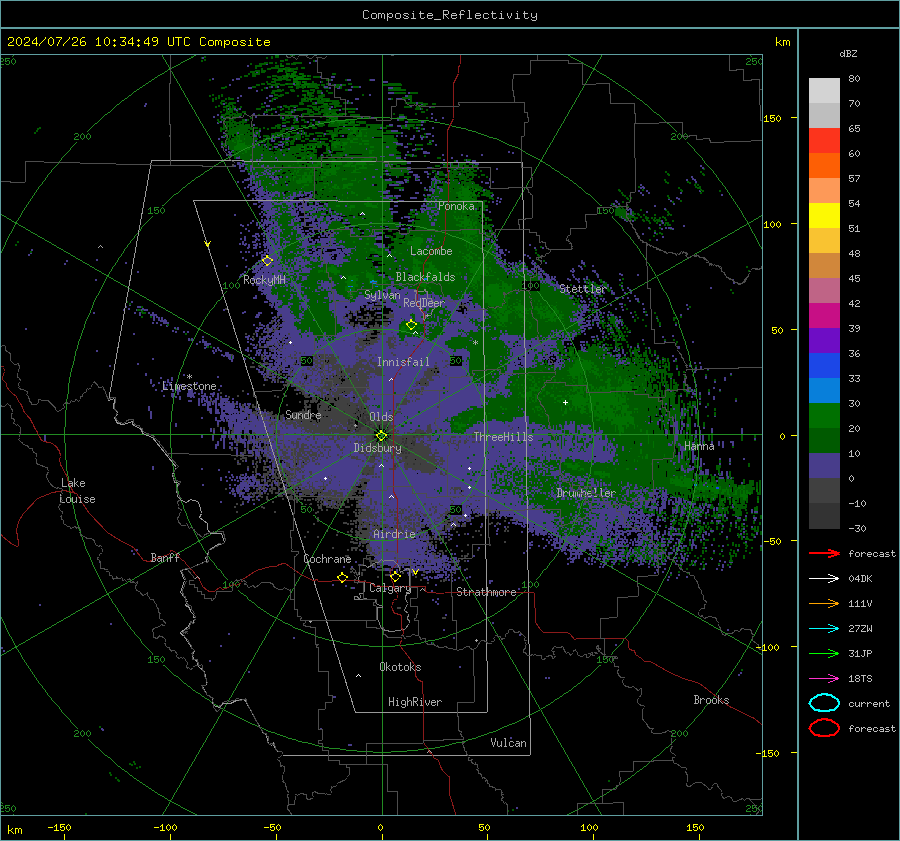Click the radar site diamond above Didsbury
Viewport: 900px width, 841px height.
point(381,436)
